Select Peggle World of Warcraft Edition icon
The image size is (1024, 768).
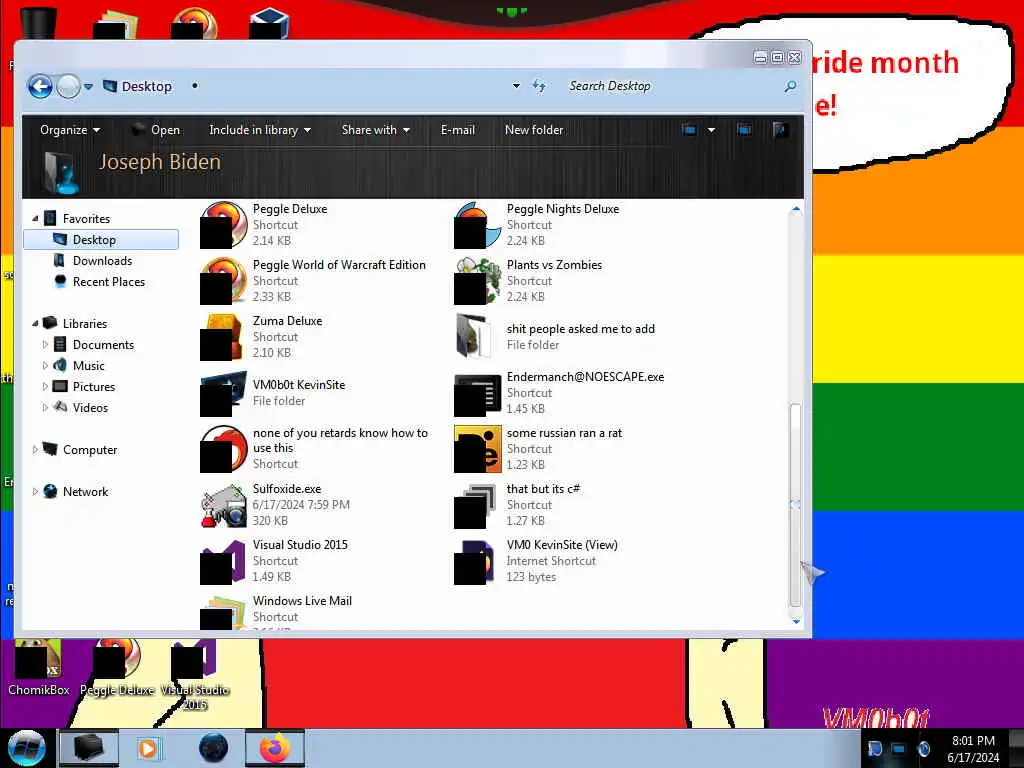pyautogui.click(x=223, y=281)
